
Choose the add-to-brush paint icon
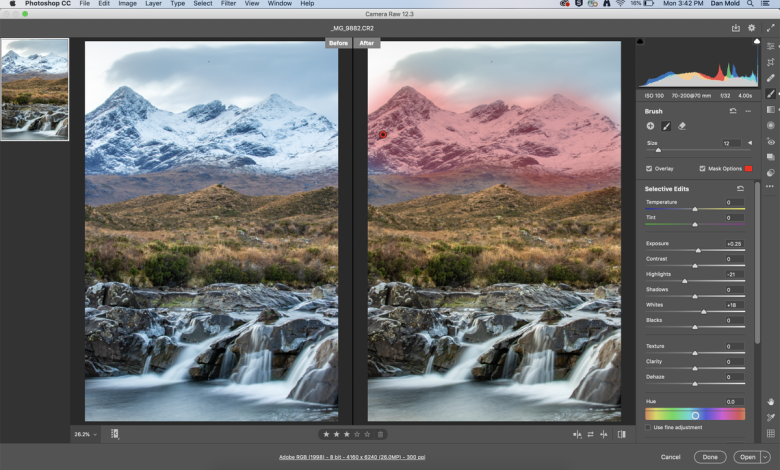pos(666,126)
